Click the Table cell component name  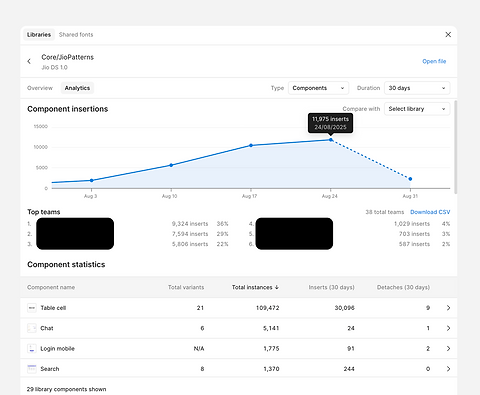[x=53, y=308]
